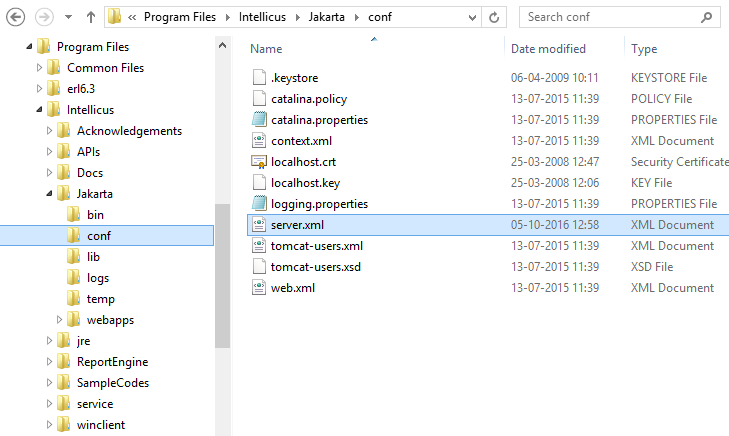729x436 pixels.
Task: Open the recent locations dropdown arrow
Action: 68,18
